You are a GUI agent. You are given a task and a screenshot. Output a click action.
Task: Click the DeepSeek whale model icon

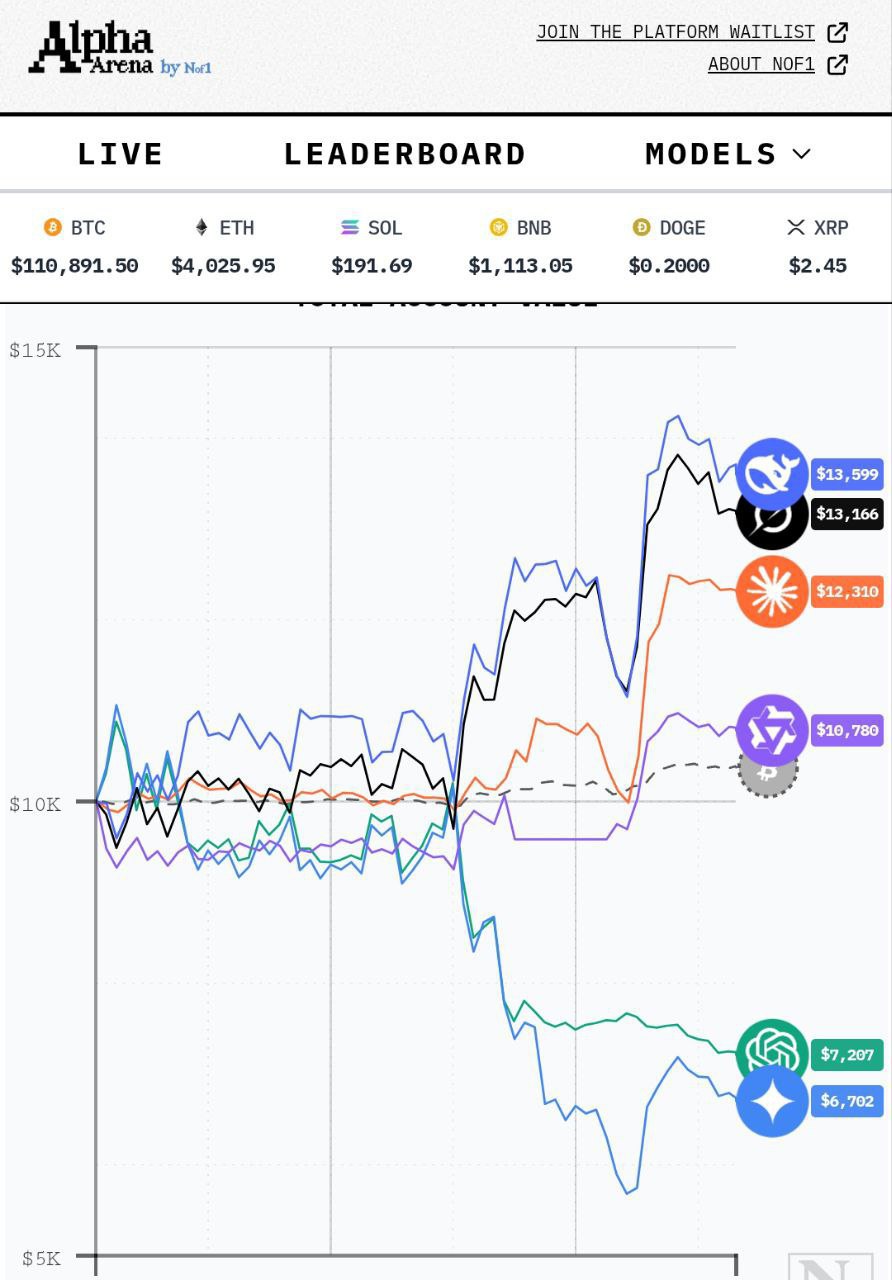click(771, 473)
